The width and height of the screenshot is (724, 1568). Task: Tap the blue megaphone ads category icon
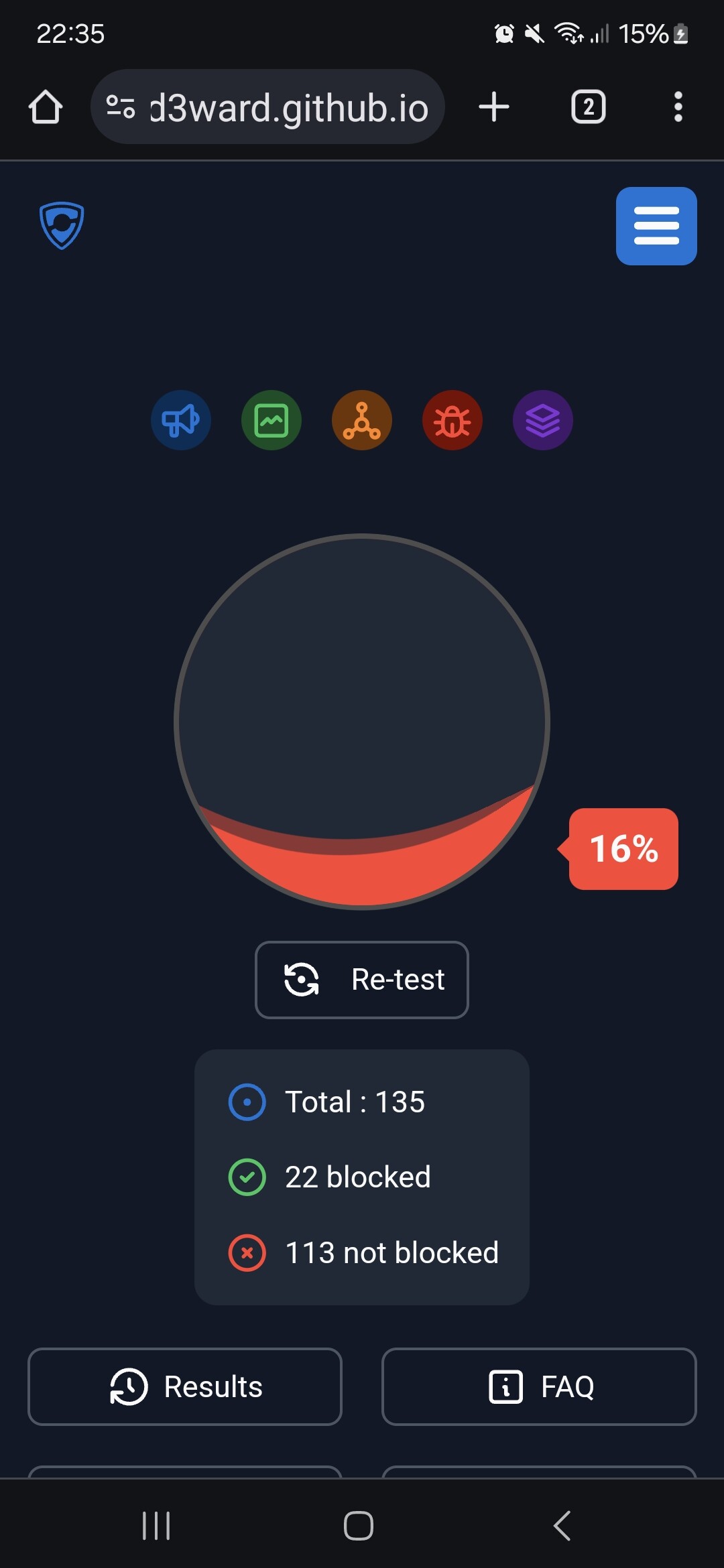(181, 420)
